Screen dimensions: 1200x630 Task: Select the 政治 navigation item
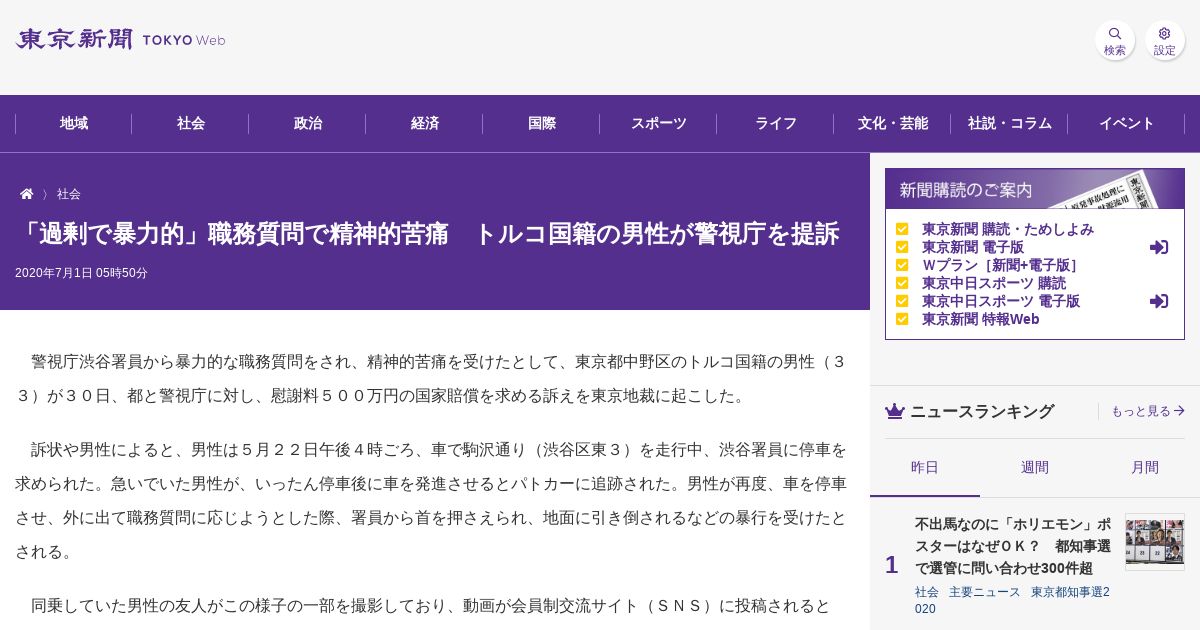pos(308,123)
